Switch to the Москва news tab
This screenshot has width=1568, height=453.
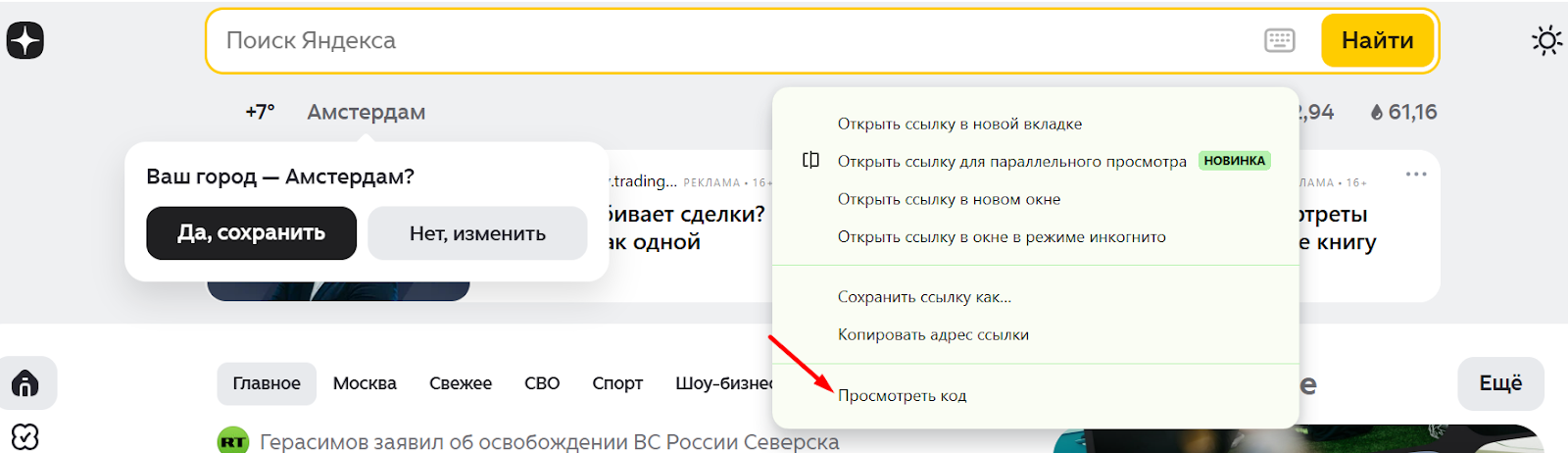tap(365, 383)
